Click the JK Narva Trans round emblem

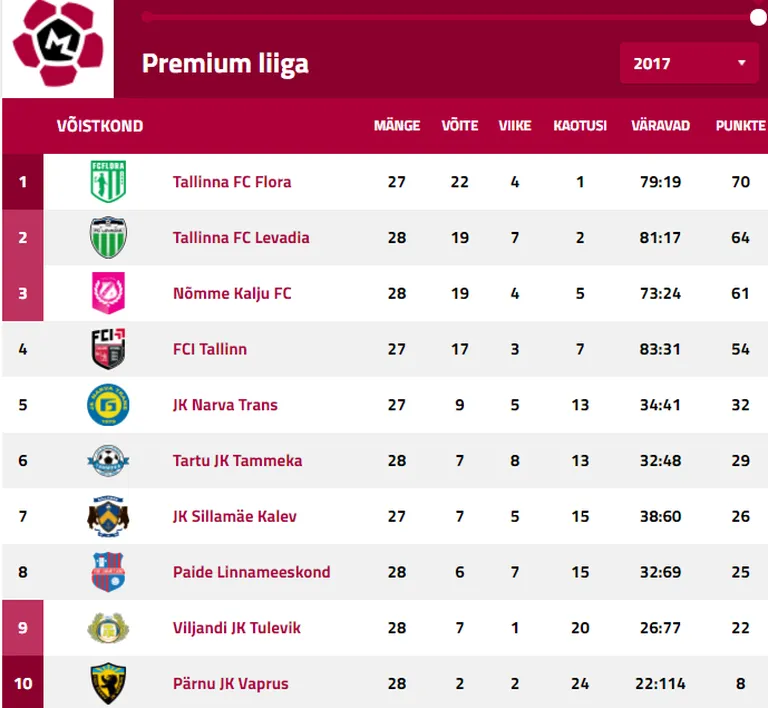pos(108,404)
